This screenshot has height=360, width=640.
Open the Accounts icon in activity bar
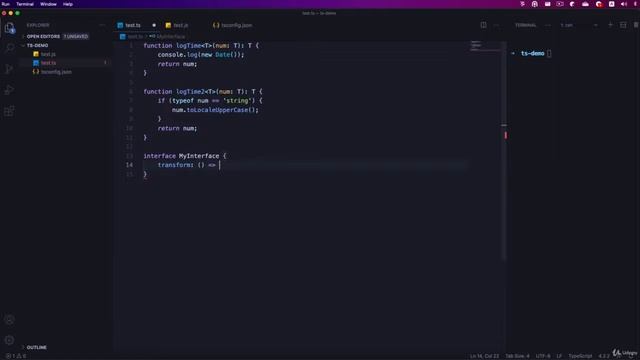9,320
